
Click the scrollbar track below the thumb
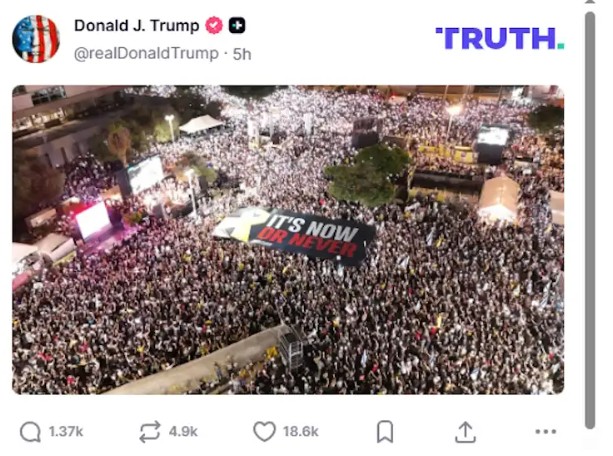point(590,442)
